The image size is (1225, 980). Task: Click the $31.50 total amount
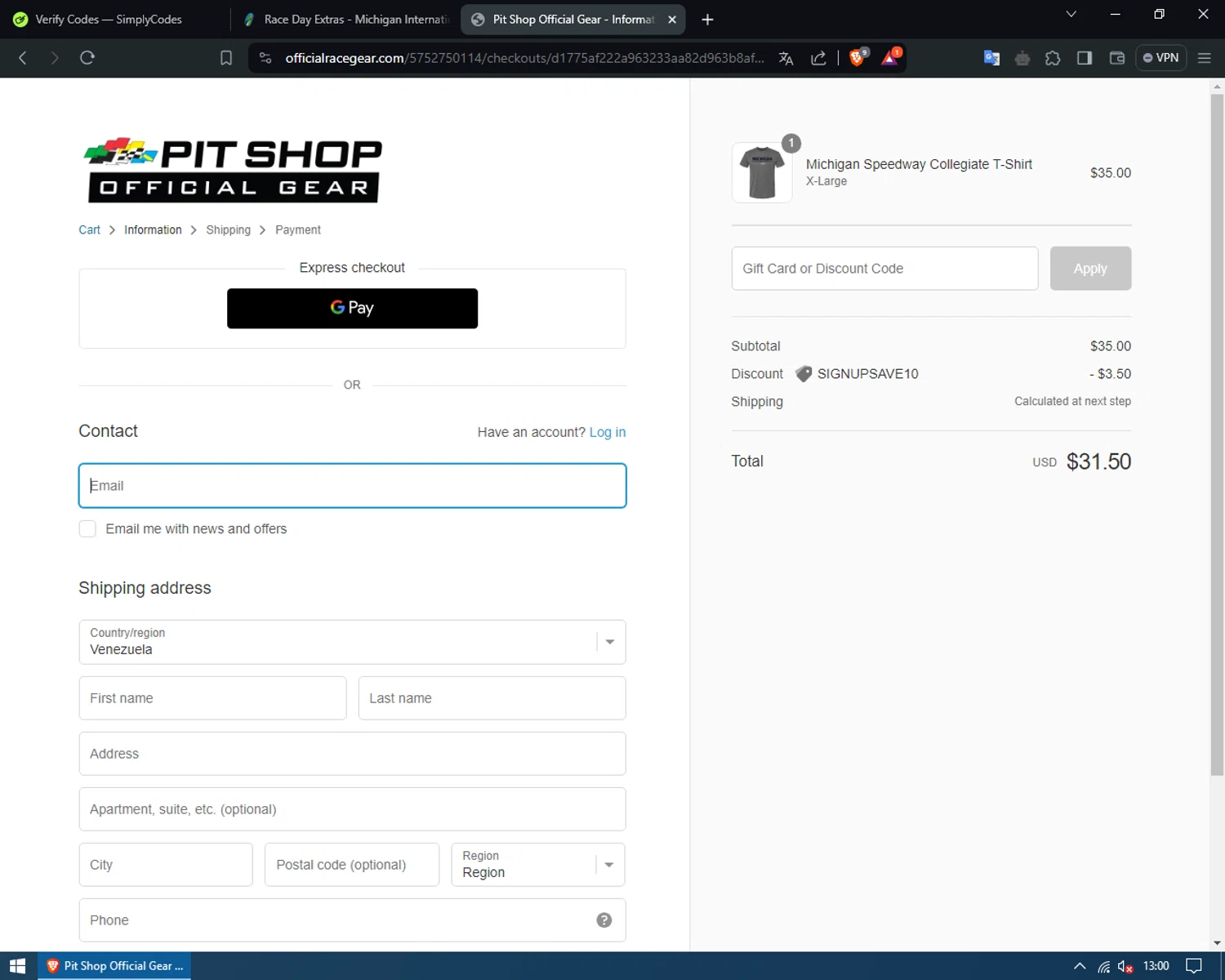point(1098,461)
